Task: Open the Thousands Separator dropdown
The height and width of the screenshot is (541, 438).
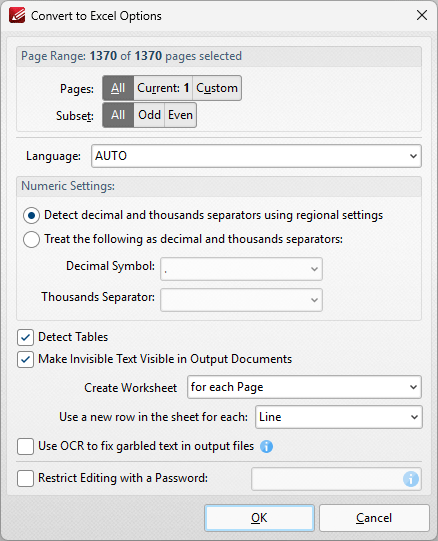Action: pyautogui.click(x=241, y=300)
